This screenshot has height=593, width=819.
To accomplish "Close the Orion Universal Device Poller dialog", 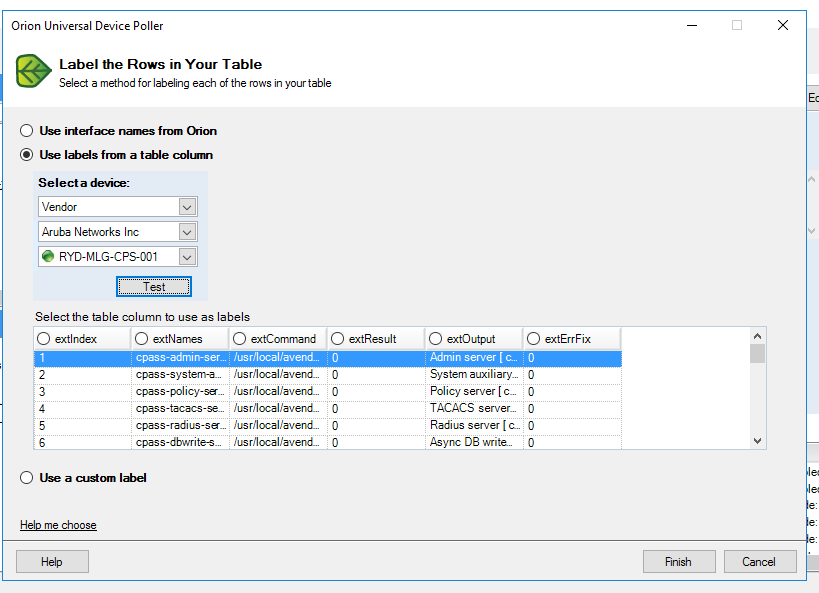I will pos(782,25).
